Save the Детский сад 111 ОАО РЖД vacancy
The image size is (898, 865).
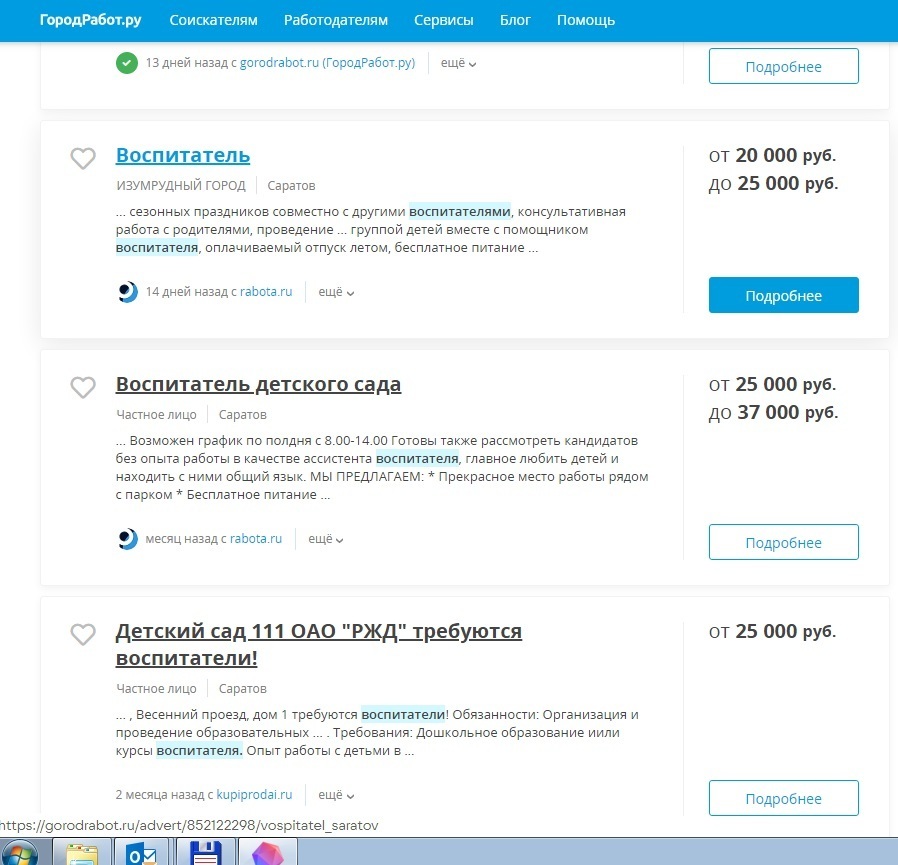coord(83,634)
